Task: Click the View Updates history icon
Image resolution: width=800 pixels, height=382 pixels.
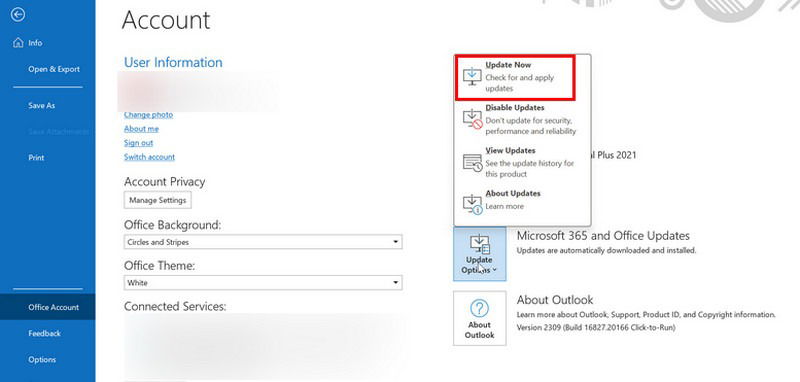Action: click(x=472, y=162)
